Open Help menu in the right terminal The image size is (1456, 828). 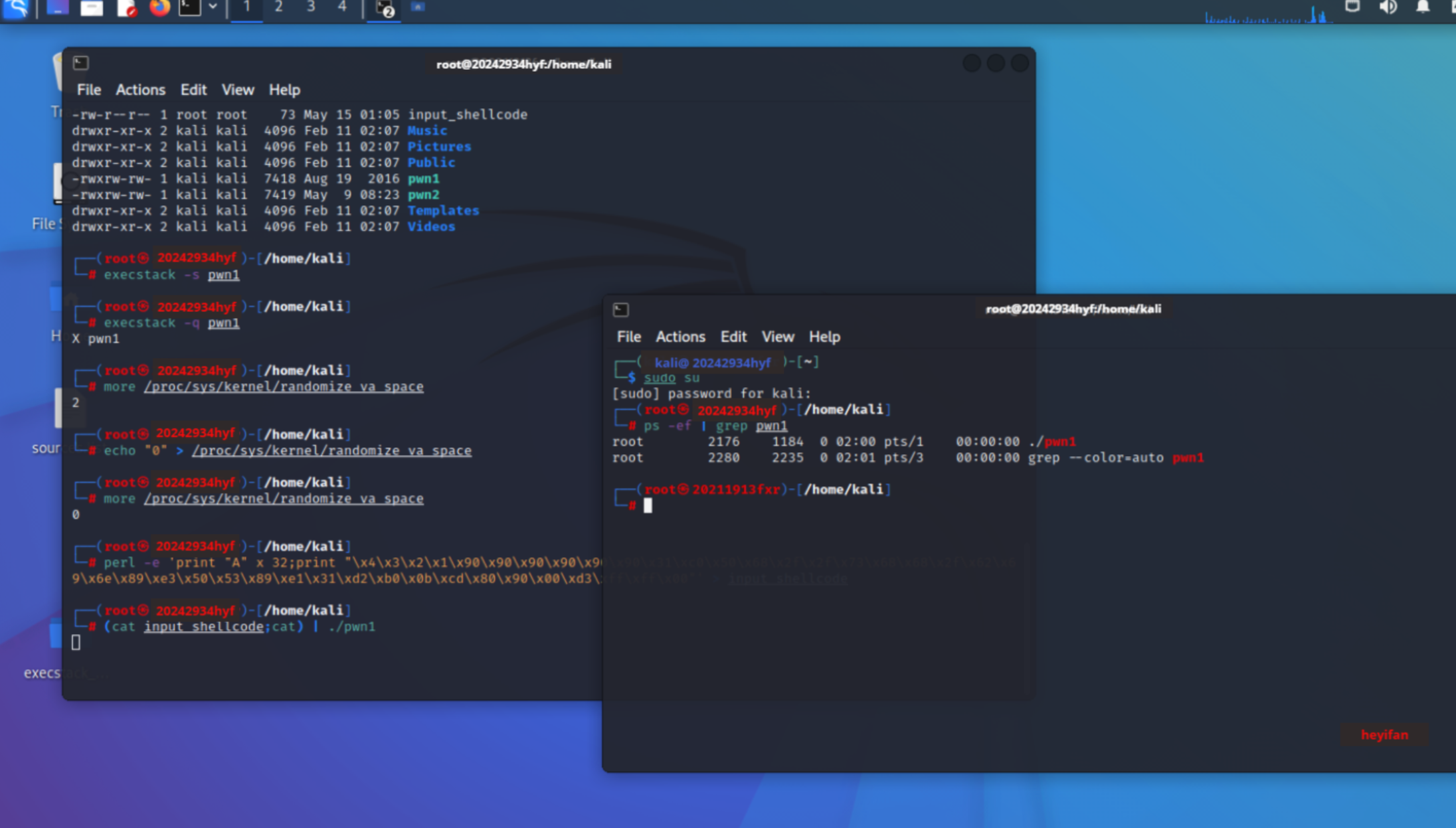point(824,337)
